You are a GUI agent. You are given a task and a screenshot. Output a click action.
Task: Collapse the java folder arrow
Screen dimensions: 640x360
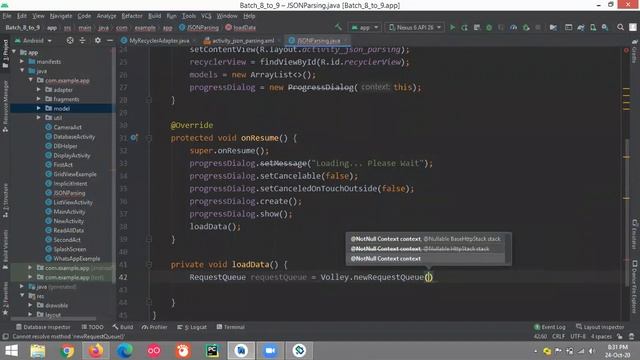click(x=22, y=71)
